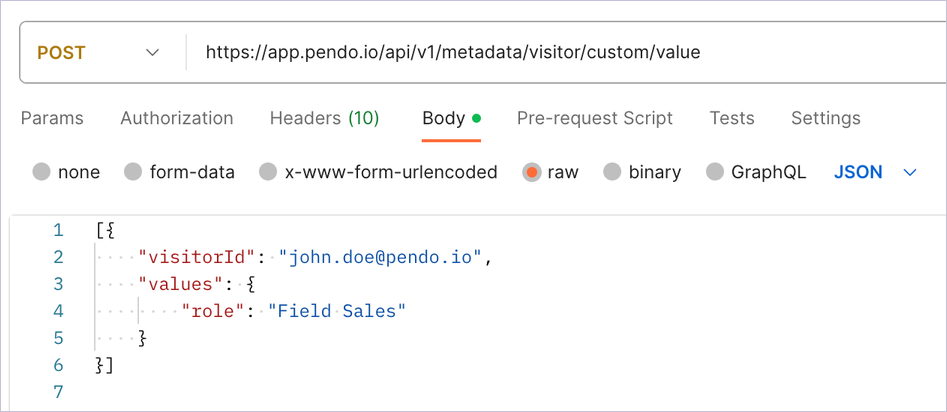Click the "values" key on line 3
The width and height of the screenshot is (947, 412).
(x=183, y=284)
